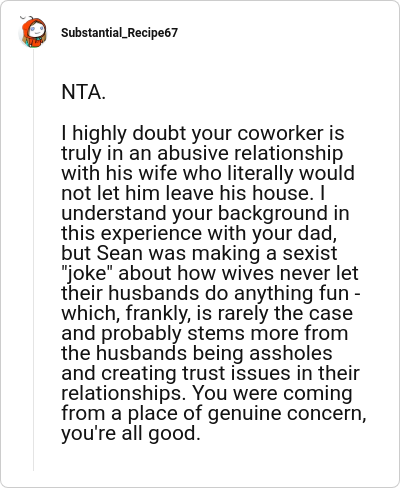The image size is (400, 488).
Task: Click the "NTA." verdict text
Action: pyautogui.click(x=83, y=92)
